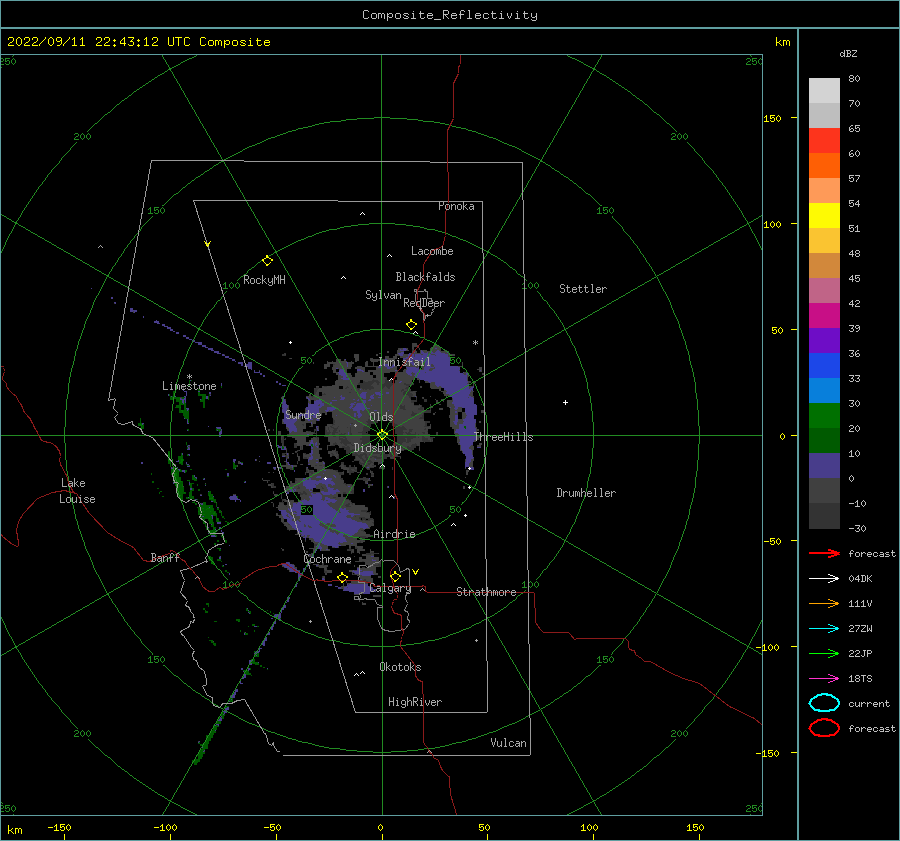
Task: Click yellow diamond marker beside RockyMH
Action: click(x=267, y=261)
